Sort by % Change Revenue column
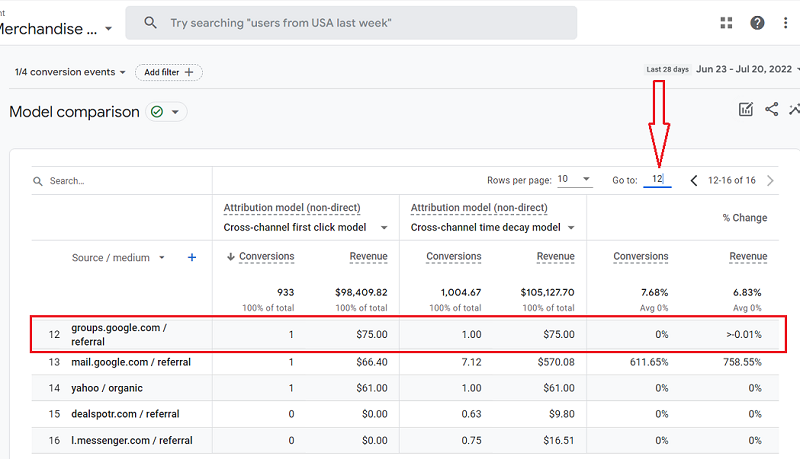 748,257
